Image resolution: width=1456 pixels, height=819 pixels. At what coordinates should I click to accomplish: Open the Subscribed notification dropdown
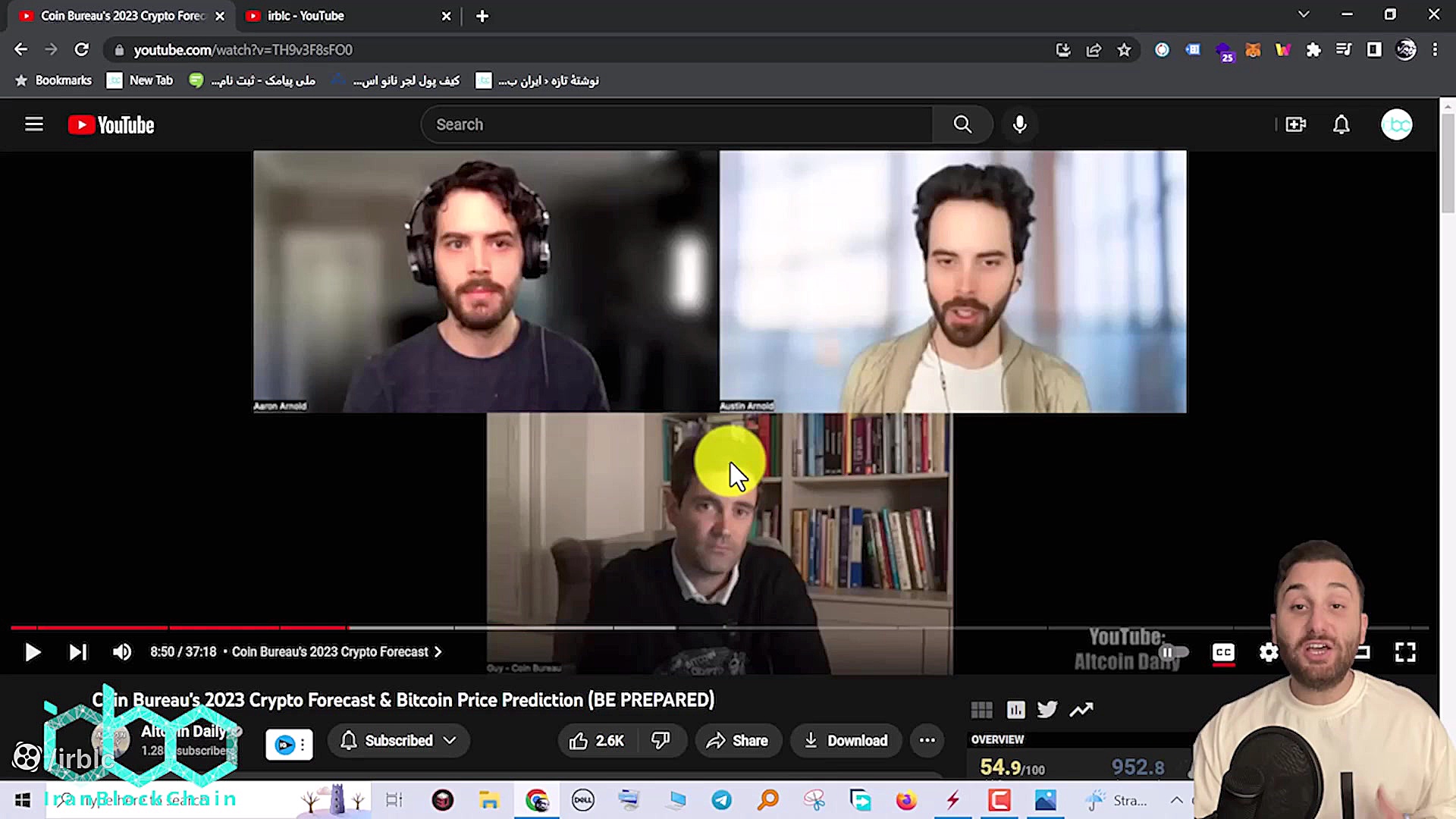399,741
